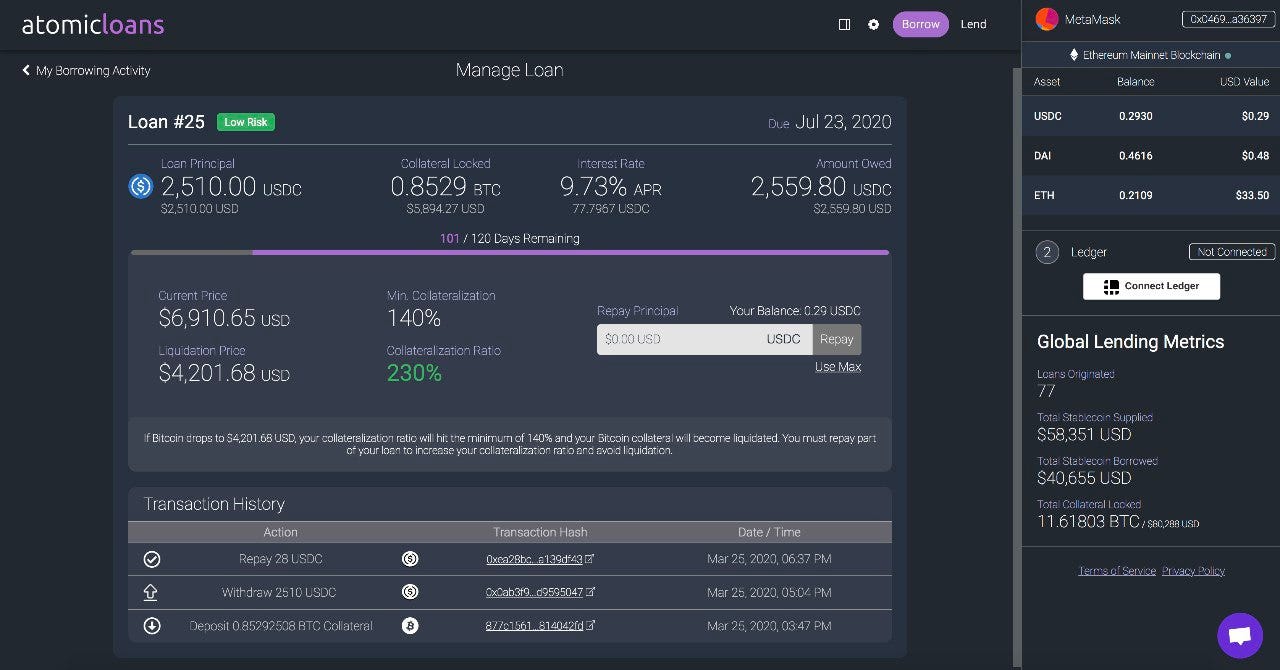
Task: Click Mar 25, 2020, 06:37 PM timestamp
Action: (x=769, y=559)
